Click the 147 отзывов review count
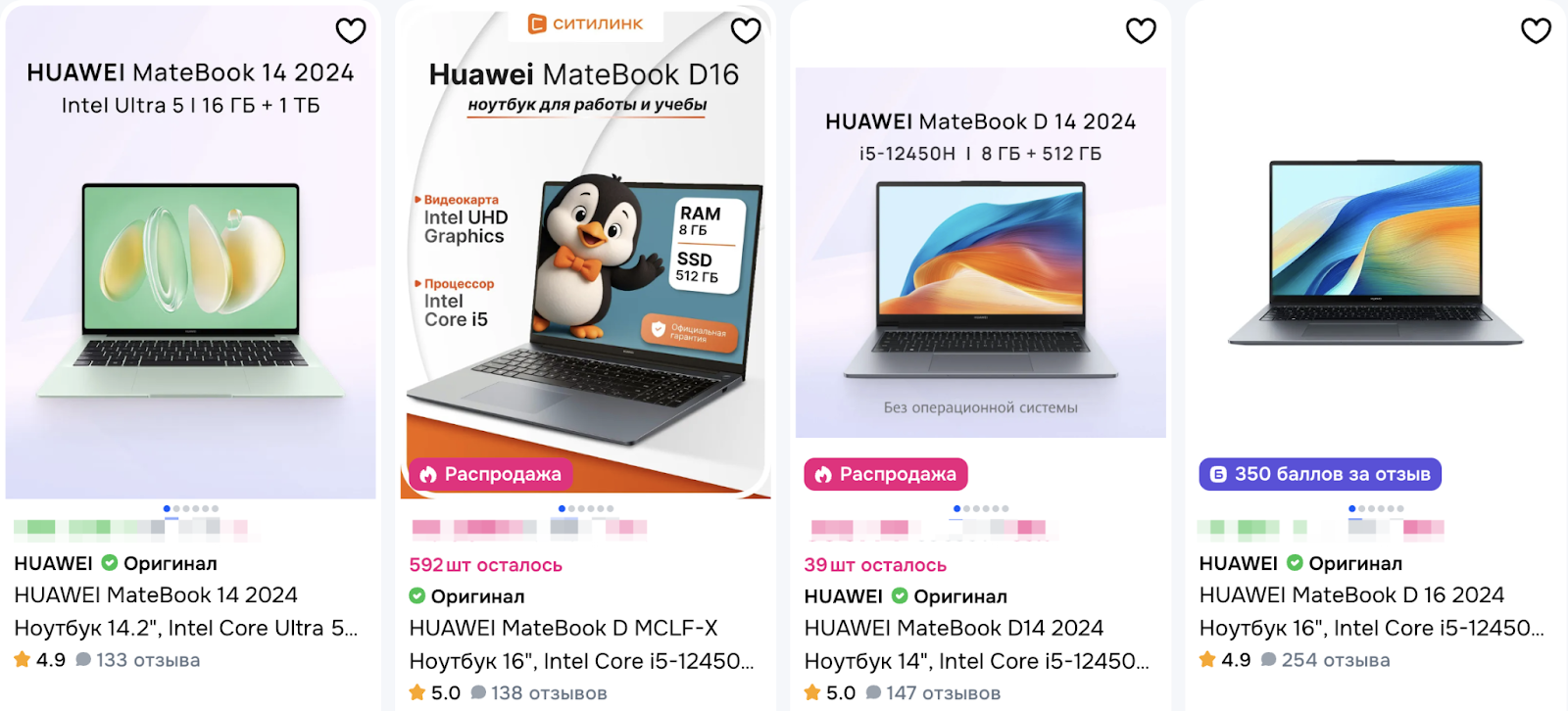This screenshot has width=1568, height=711. click(943, 693)
